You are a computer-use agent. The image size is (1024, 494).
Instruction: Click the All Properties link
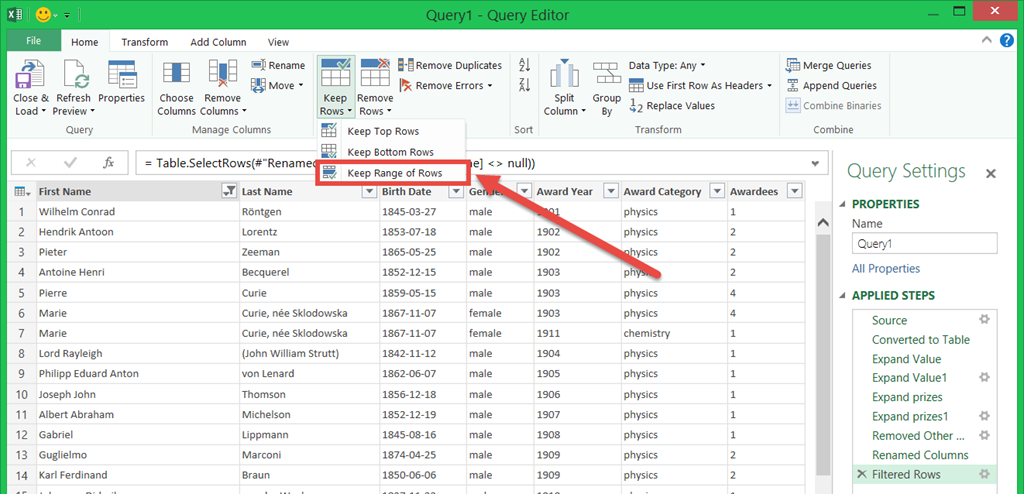(885, 268)
